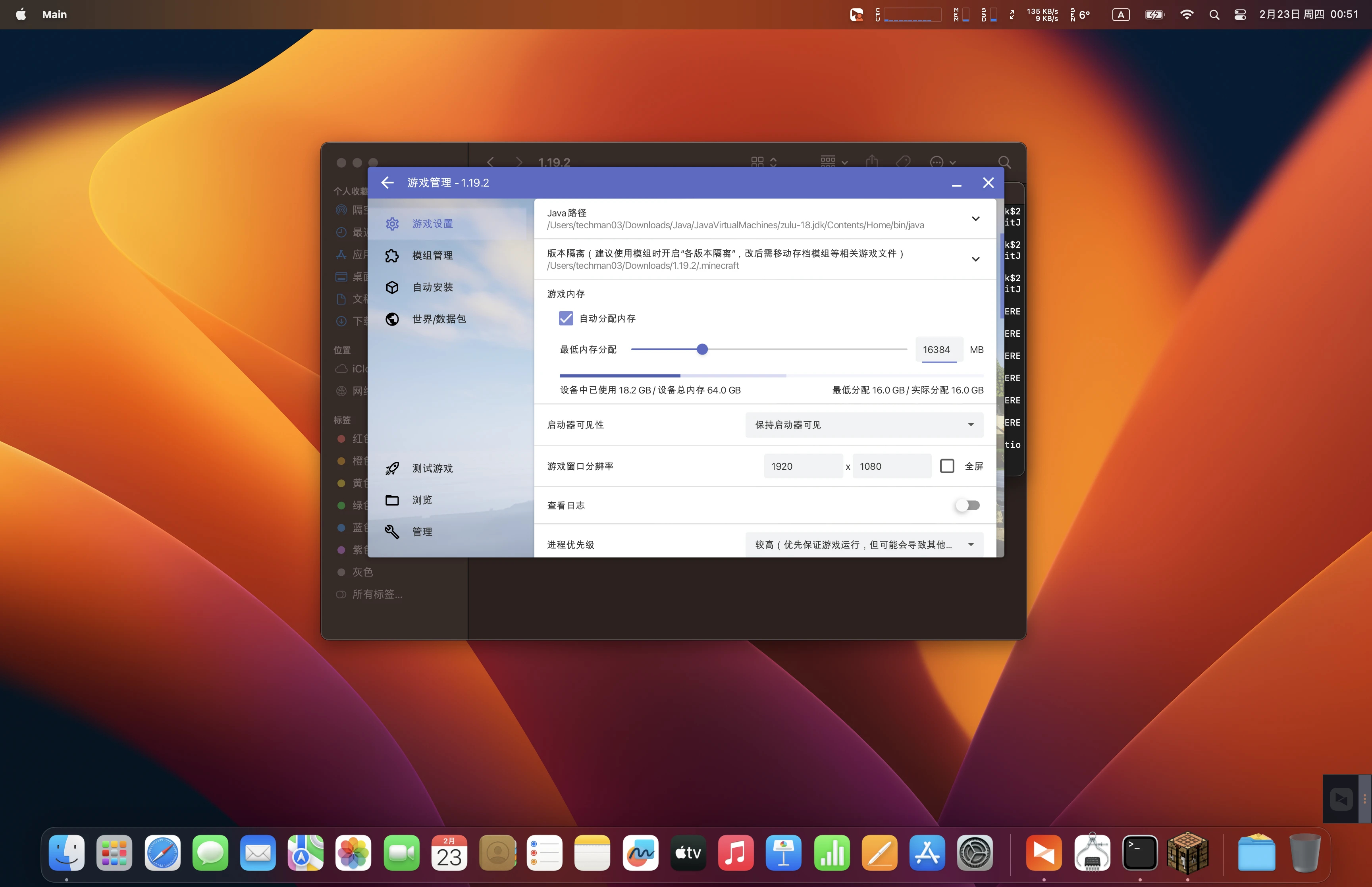The width and height of the screenshot is (1372, 887).
Task: Open the Apple menu
Action: 21,14
